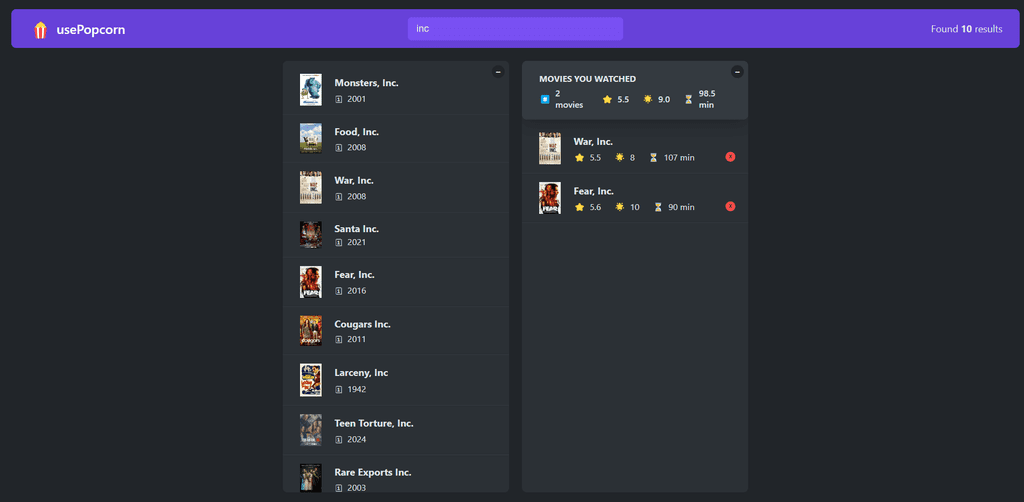The height and width of the screenshot is (502, 1024).
Task: Remove War, Inc. from watched list
Action: click(x=730, y=157)
